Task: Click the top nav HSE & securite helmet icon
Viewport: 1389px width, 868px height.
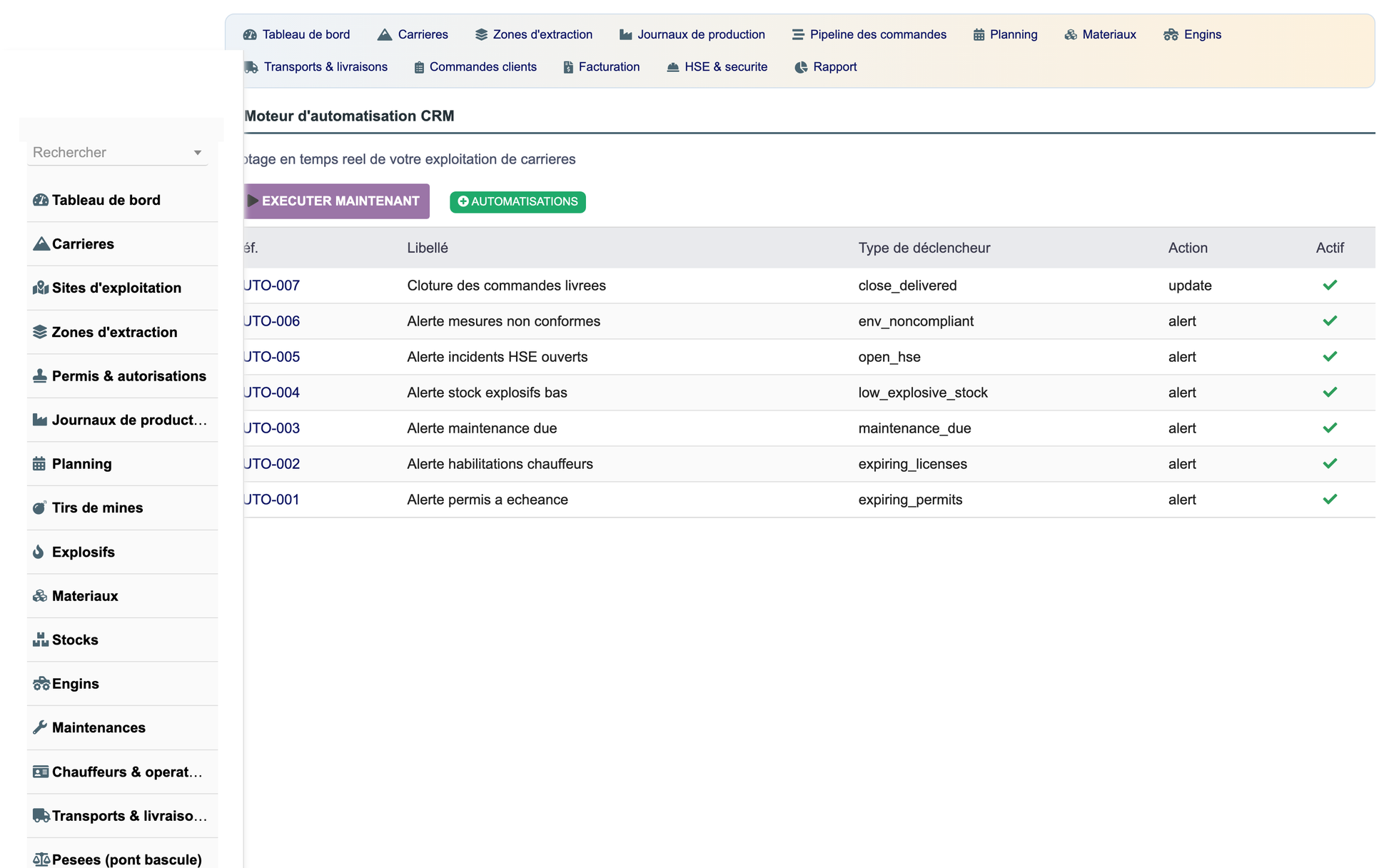Action: (x=672, y=67)
